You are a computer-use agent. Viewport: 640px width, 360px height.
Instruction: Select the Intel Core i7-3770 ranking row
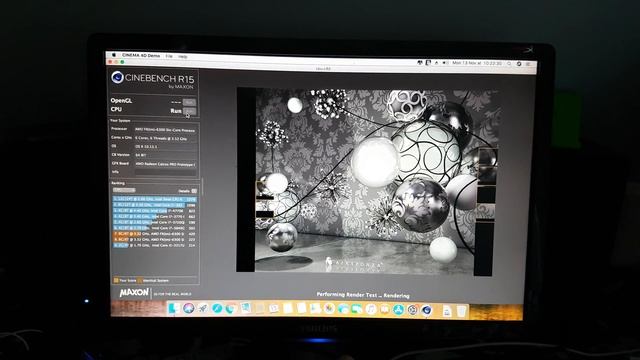point(154,216)
